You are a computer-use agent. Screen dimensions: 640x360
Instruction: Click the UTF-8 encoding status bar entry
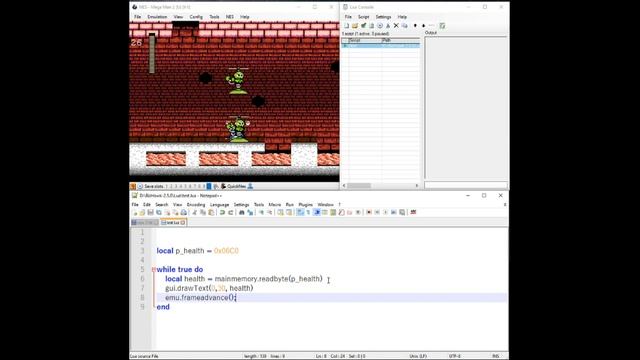coord(455,356)
